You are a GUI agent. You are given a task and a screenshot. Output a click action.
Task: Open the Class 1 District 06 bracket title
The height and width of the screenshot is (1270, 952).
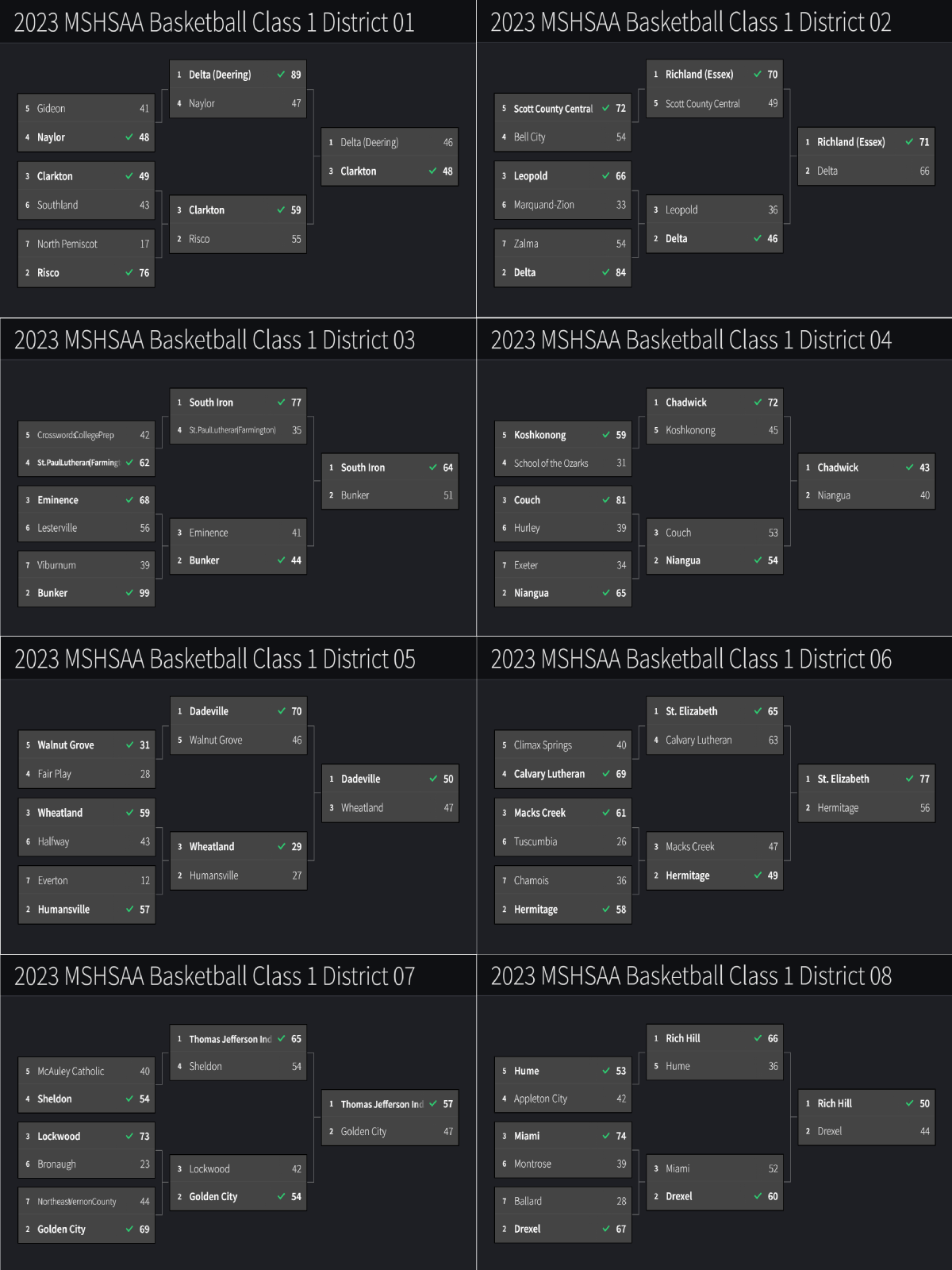(691, 659)
